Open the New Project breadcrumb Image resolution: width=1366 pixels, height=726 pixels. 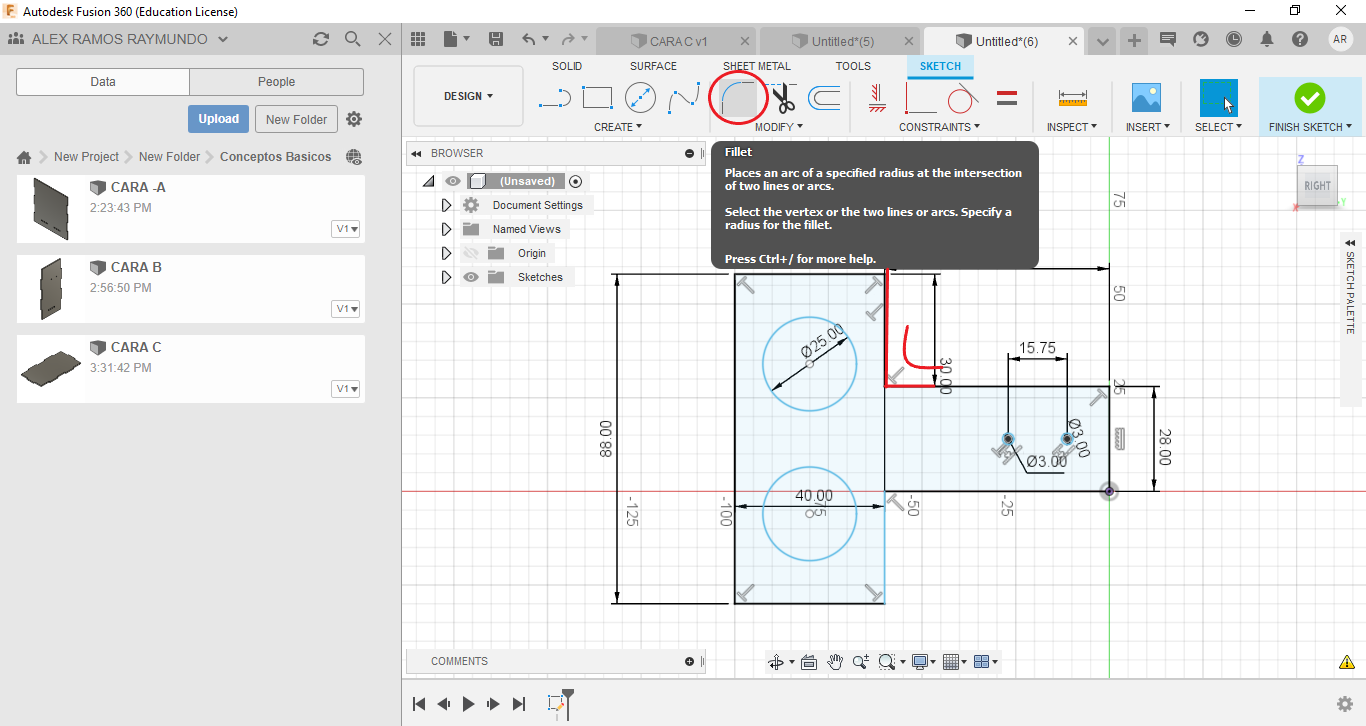86,157
